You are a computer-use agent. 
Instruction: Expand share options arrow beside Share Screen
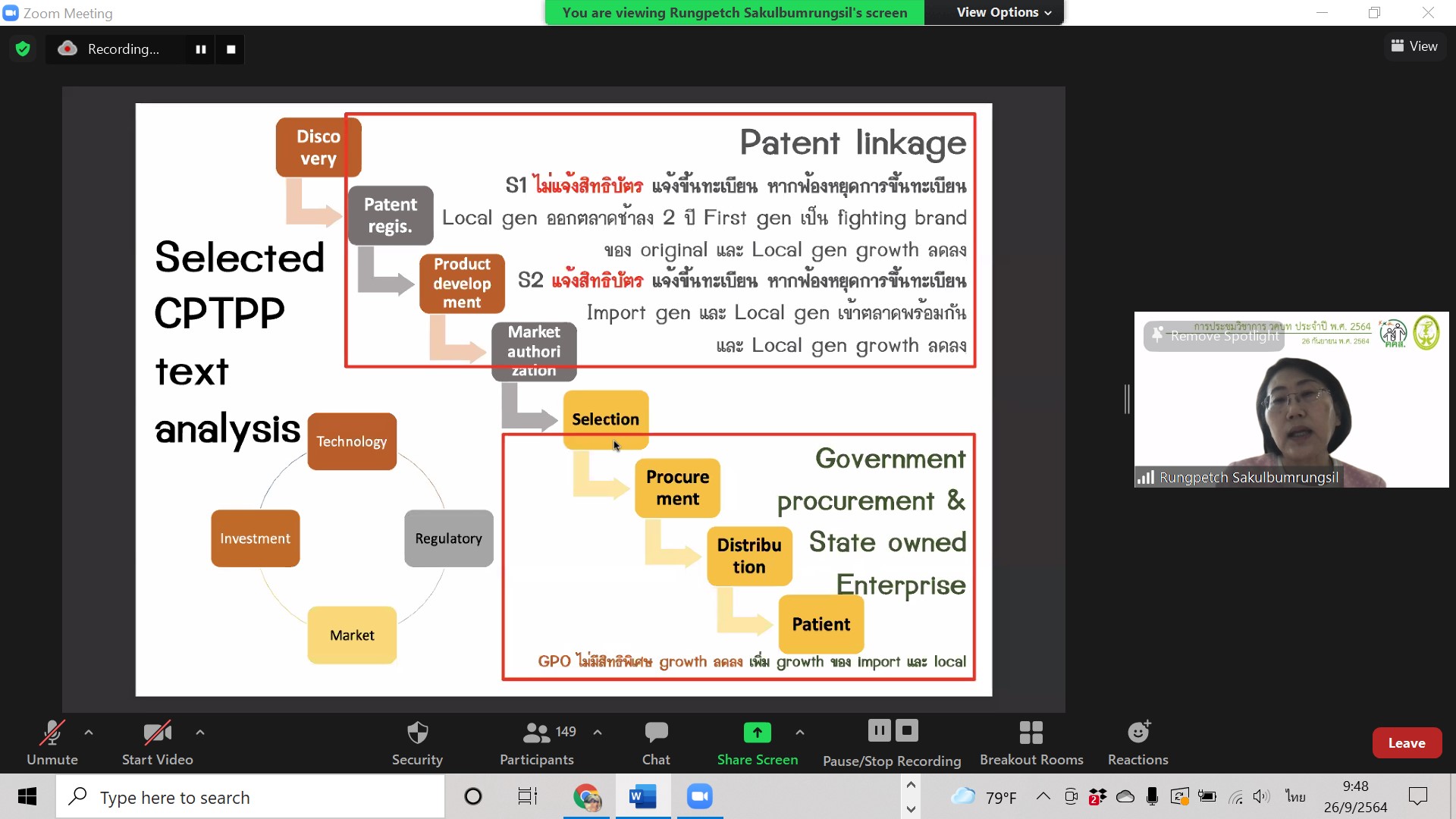pos(800,733)
